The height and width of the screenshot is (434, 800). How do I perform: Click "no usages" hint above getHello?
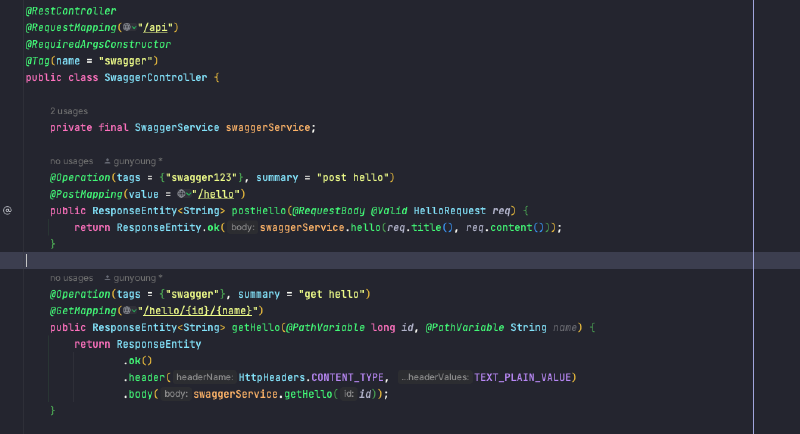(71, 277)
